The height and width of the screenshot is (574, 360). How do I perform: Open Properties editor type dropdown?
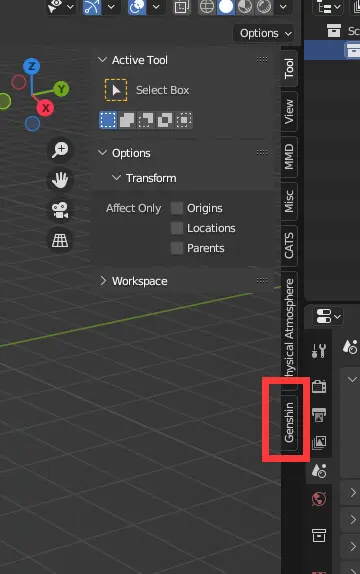coord(328,316)
